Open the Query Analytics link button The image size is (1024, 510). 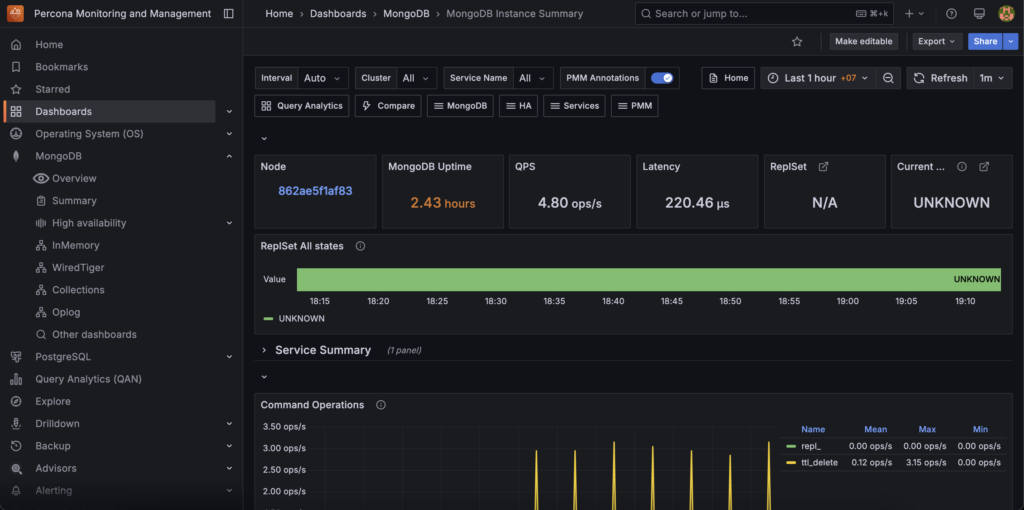click(302, 106)
